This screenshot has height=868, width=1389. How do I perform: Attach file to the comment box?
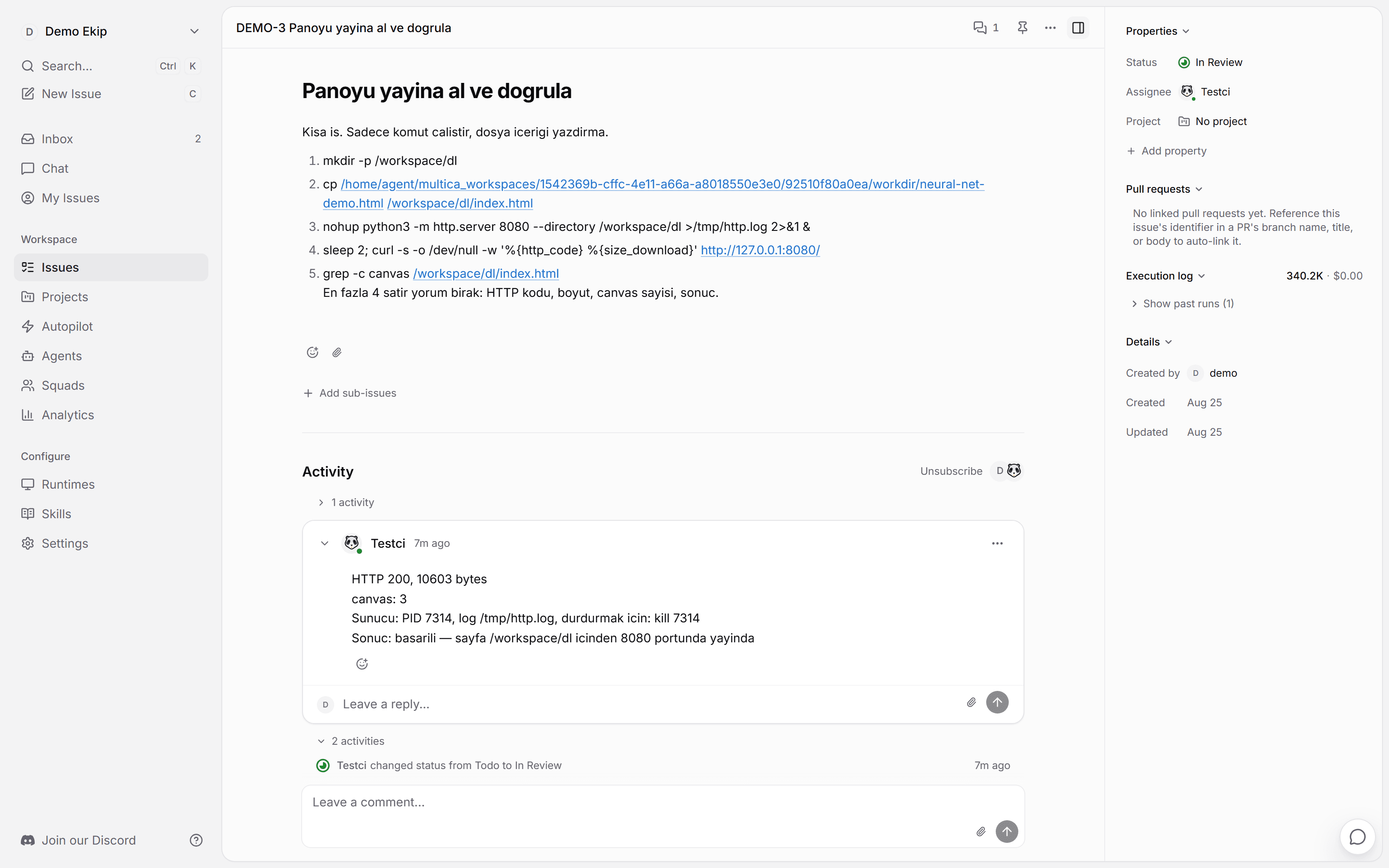pos(981,831)
